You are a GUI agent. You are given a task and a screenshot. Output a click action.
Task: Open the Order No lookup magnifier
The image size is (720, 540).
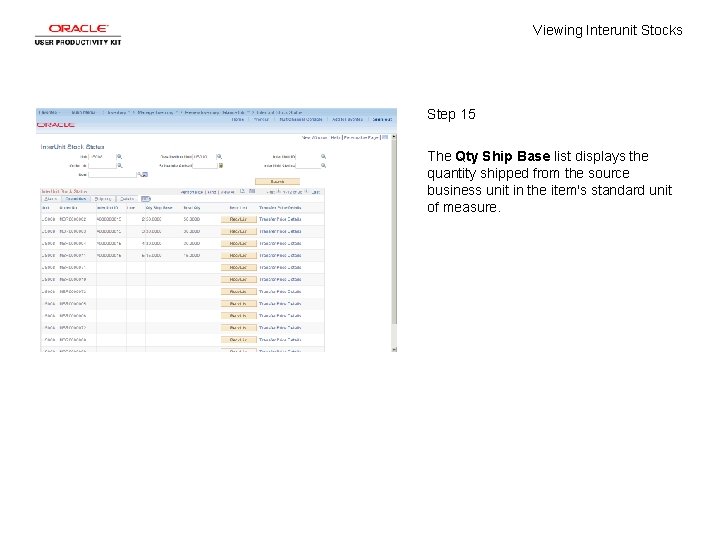(x=119, y=165)
